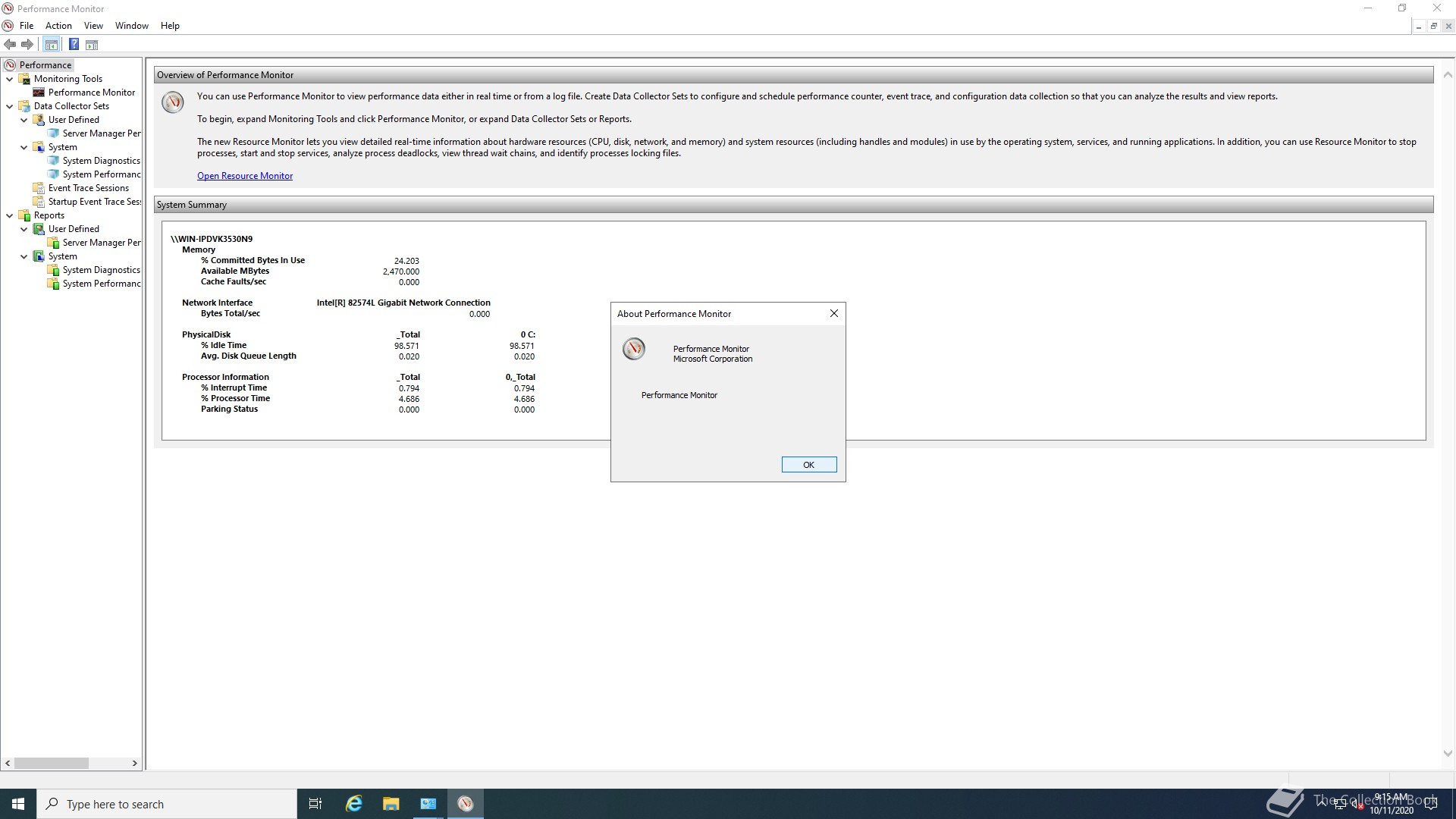
Task: Click the Forward arrow toolbar icon
Action: coord(27,45)
